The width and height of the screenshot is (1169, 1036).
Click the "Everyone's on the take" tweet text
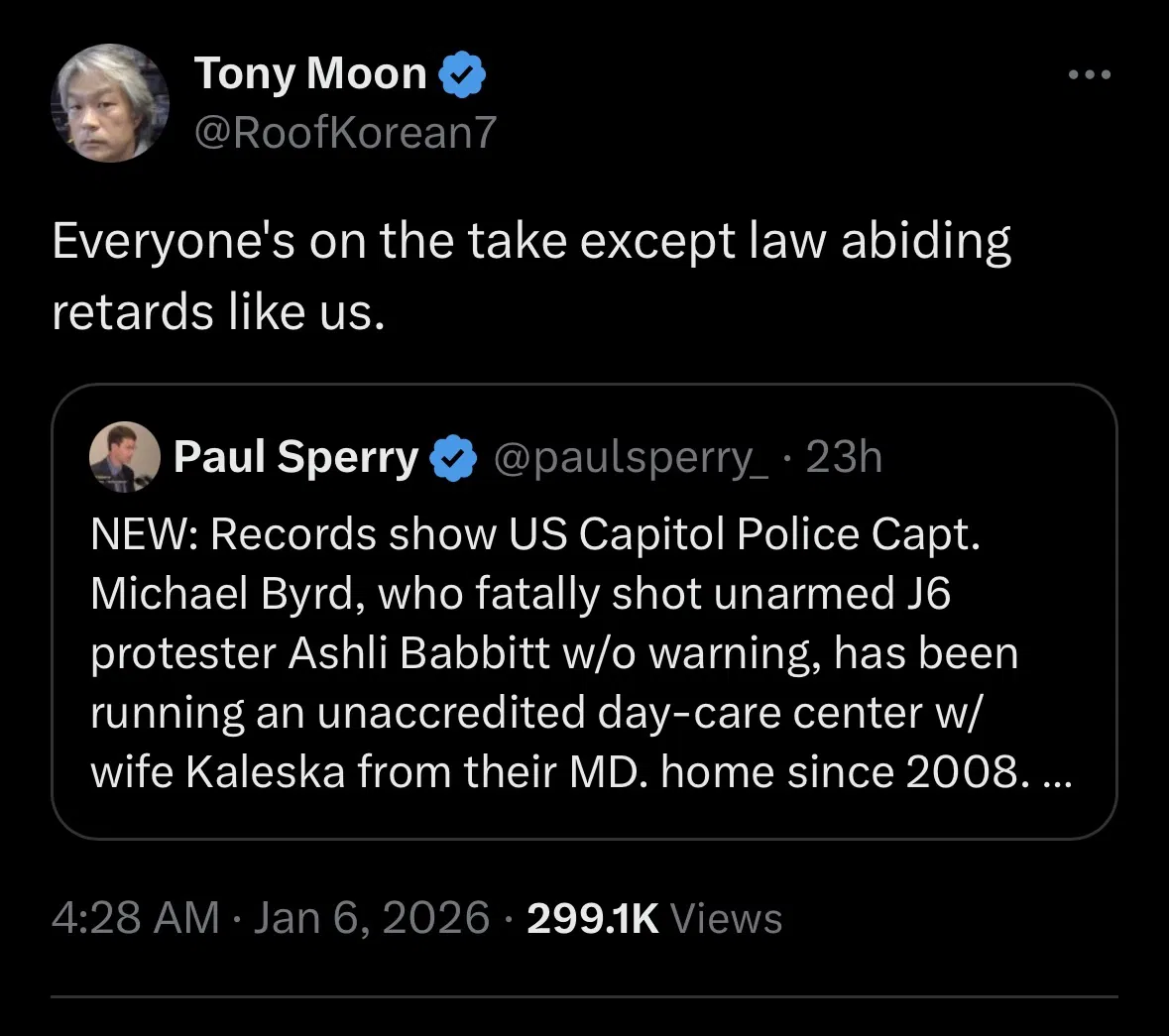pos(530,243)
